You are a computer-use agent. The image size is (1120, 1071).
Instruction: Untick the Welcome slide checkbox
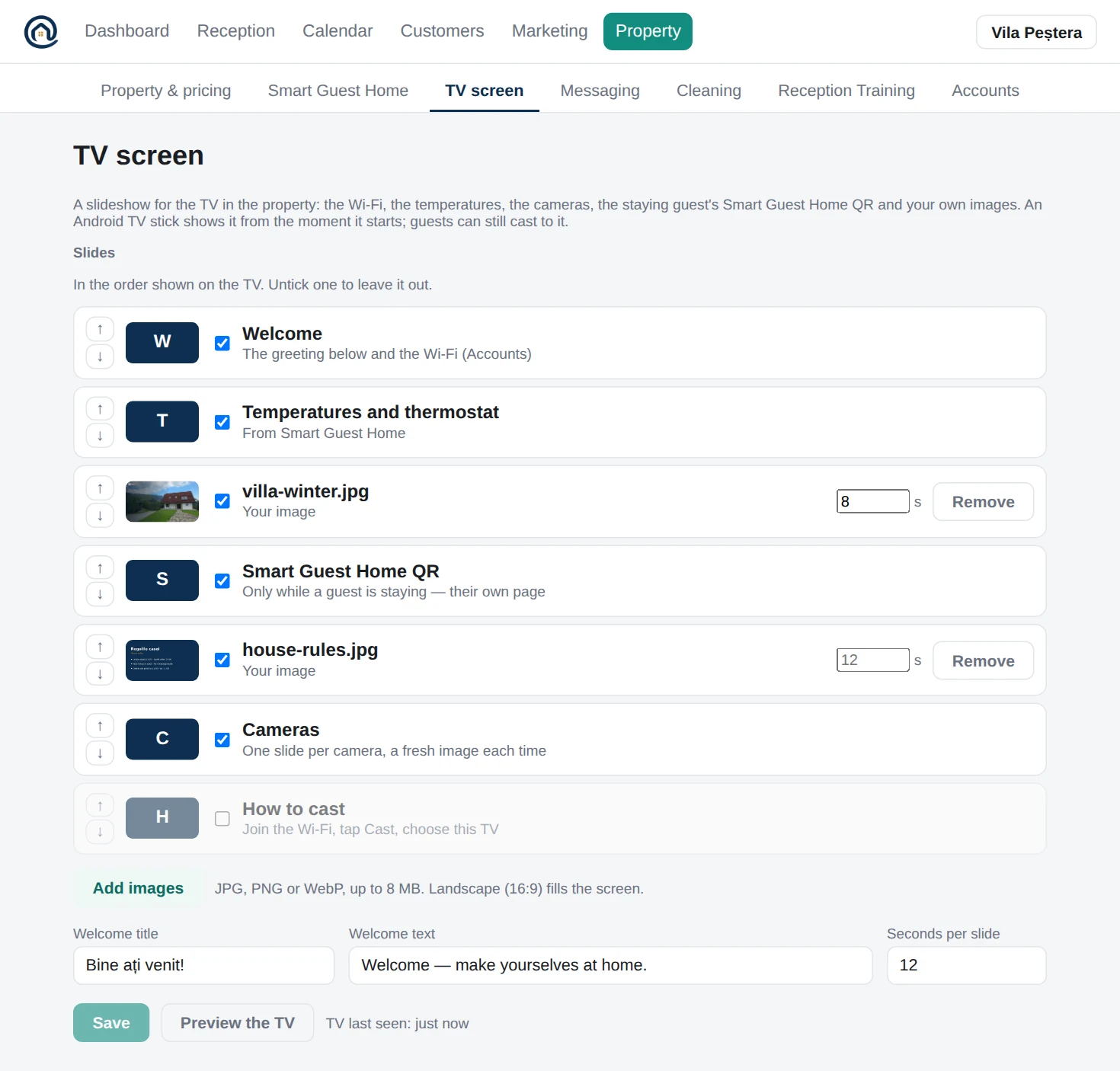point(222,343)
